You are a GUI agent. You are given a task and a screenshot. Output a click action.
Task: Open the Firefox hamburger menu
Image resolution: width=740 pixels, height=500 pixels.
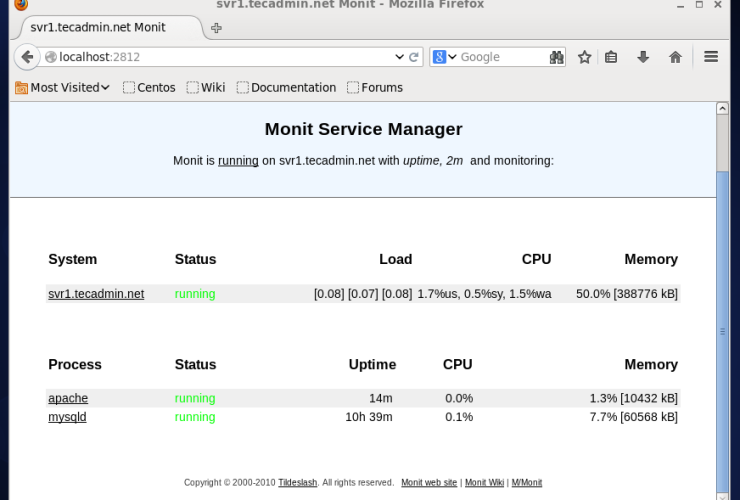[x=711, y=57]
